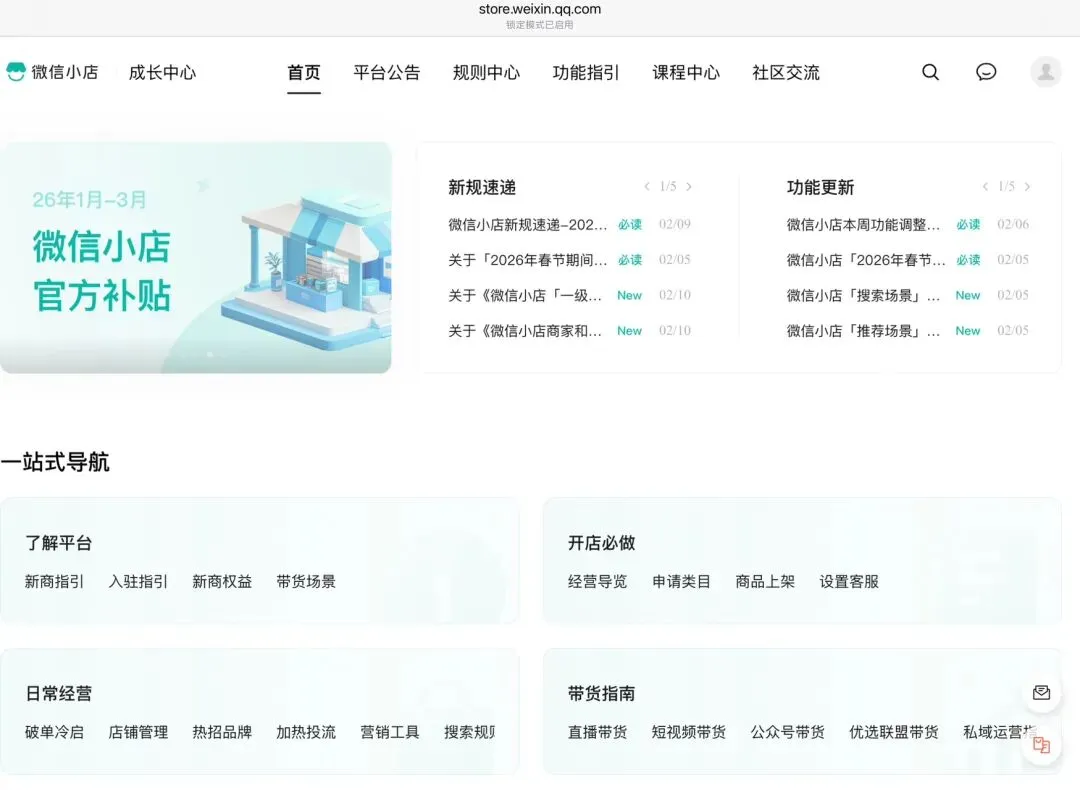Click 搜索规则 link in 日常经营
Image resolution: width=1080 pixels, height=790 pixels.
coord(470,732)
